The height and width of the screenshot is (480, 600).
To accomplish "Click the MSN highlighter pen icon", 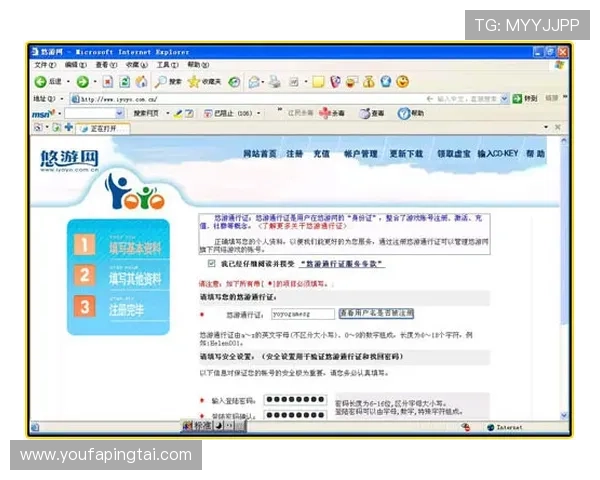I will (178, 114).
